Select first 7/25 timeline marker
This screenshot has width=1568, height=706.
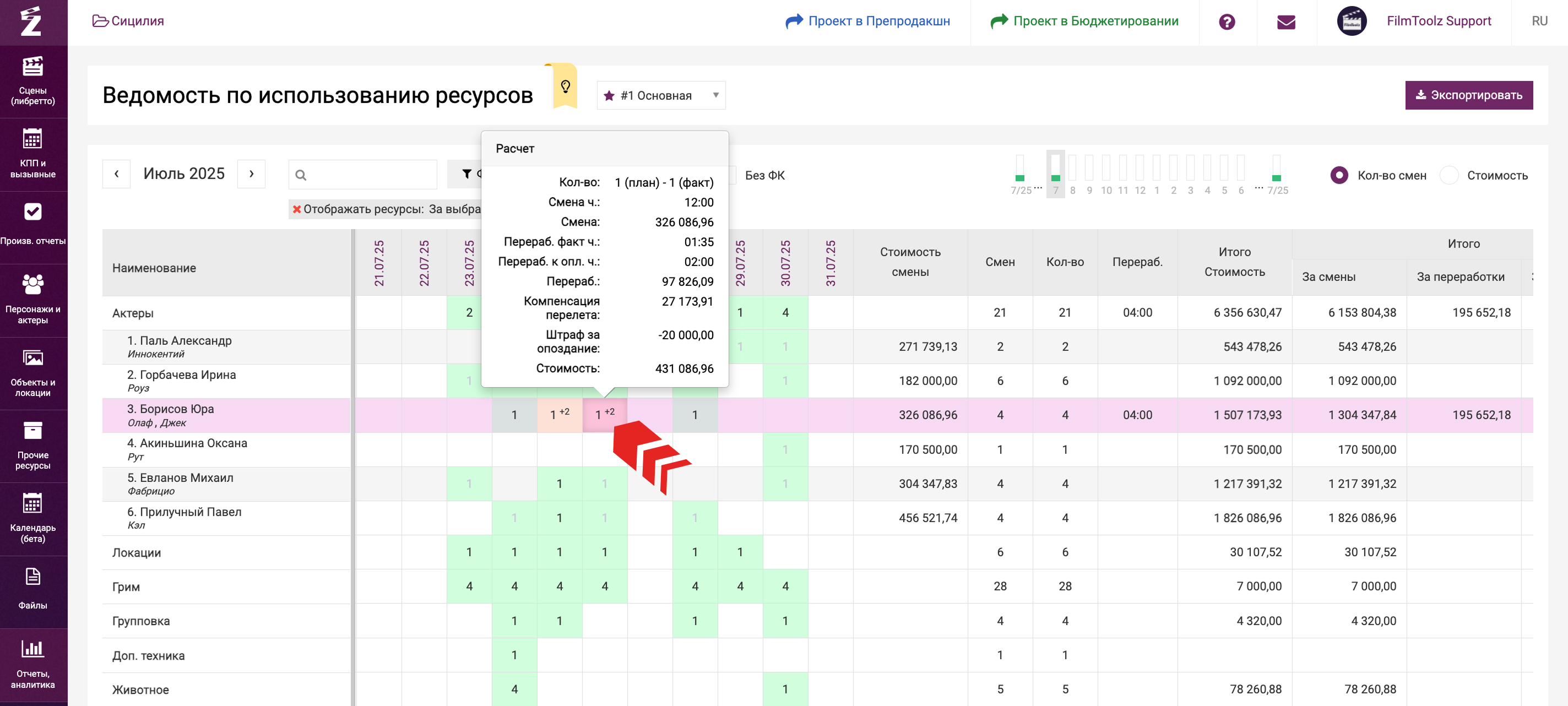pos(1020,175)
